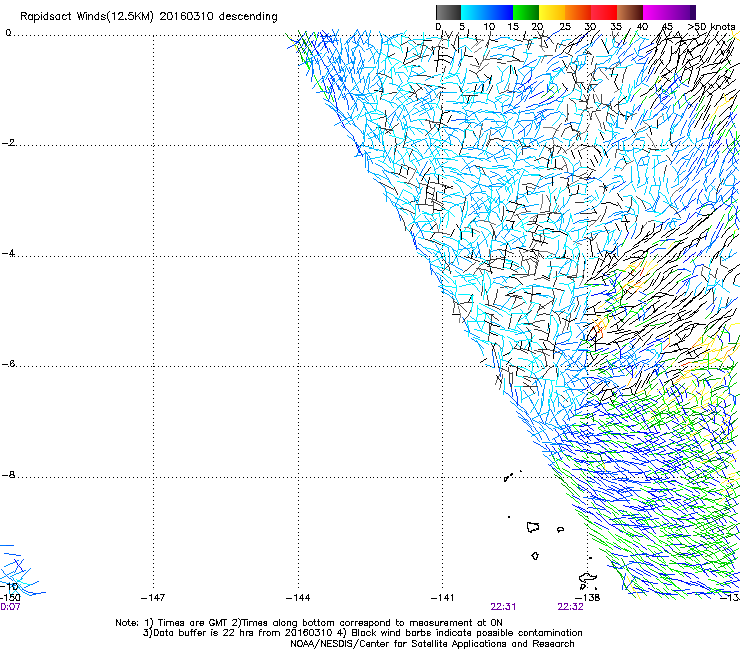Click the "-144" longitude axis label

tap(298, 598)
